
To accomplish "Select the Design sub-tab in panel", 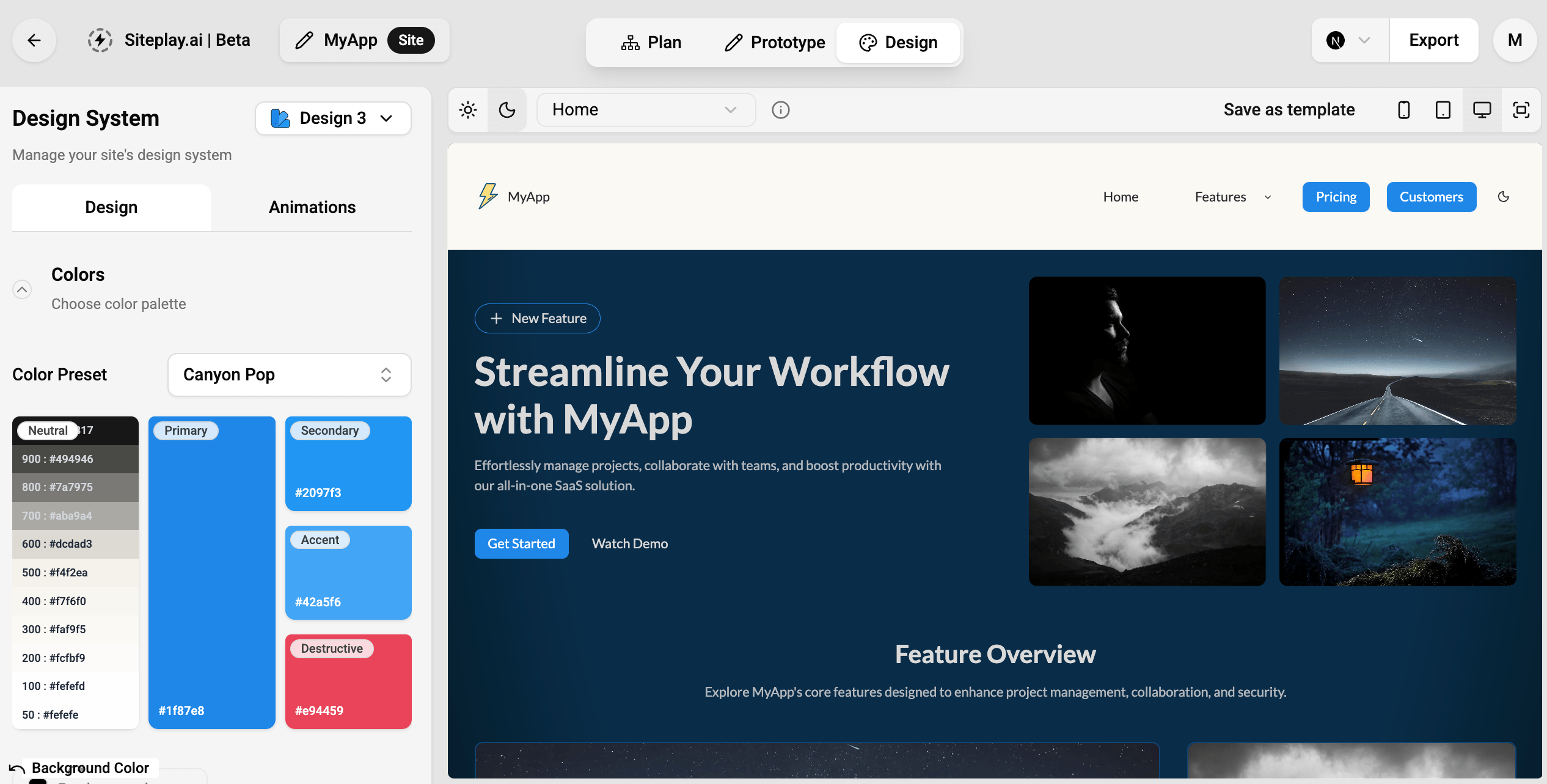I will click(111, 208).
